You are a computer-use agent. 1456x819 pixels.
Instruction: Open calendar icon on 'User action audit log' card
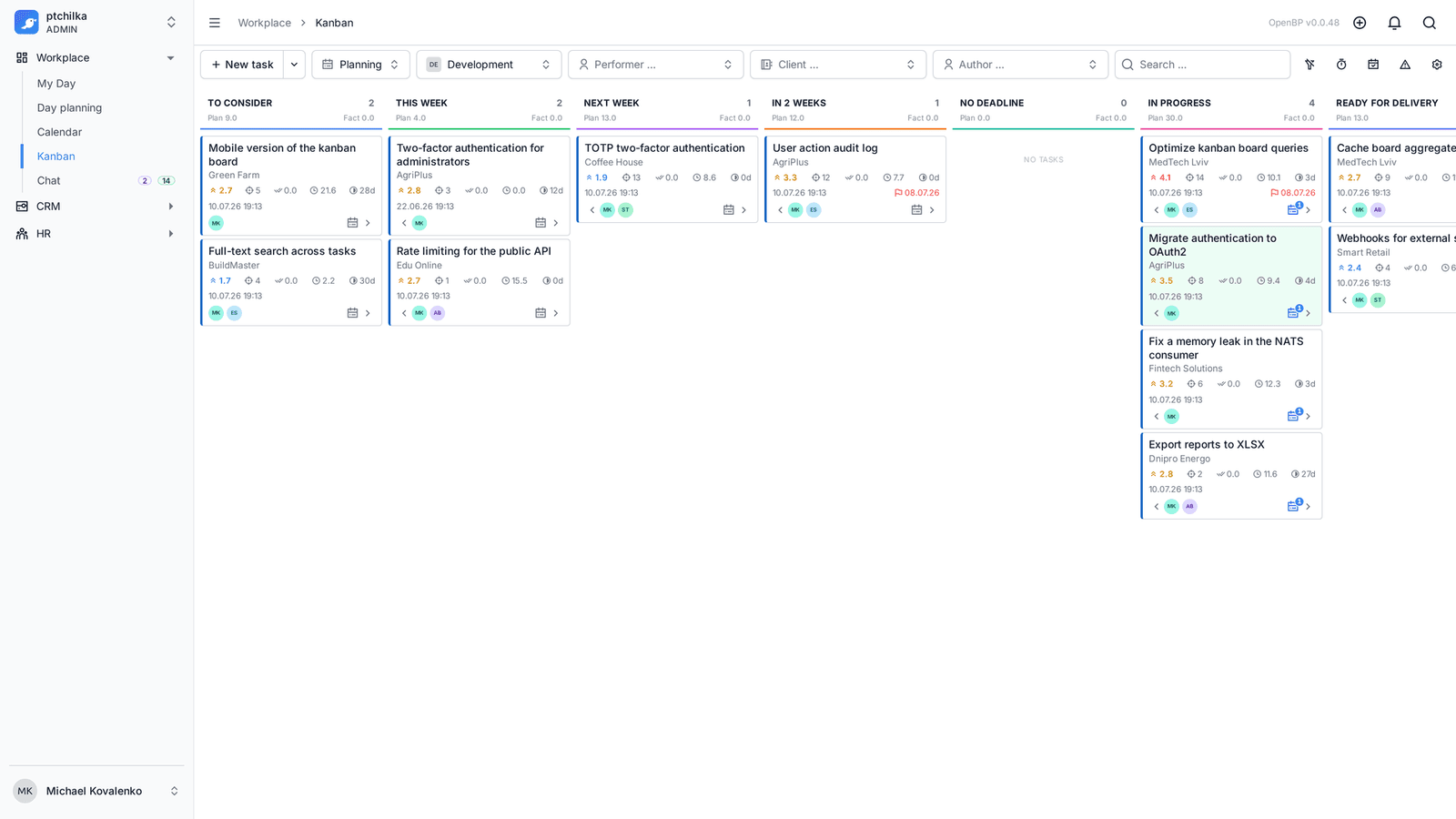(x=916, y=210)
